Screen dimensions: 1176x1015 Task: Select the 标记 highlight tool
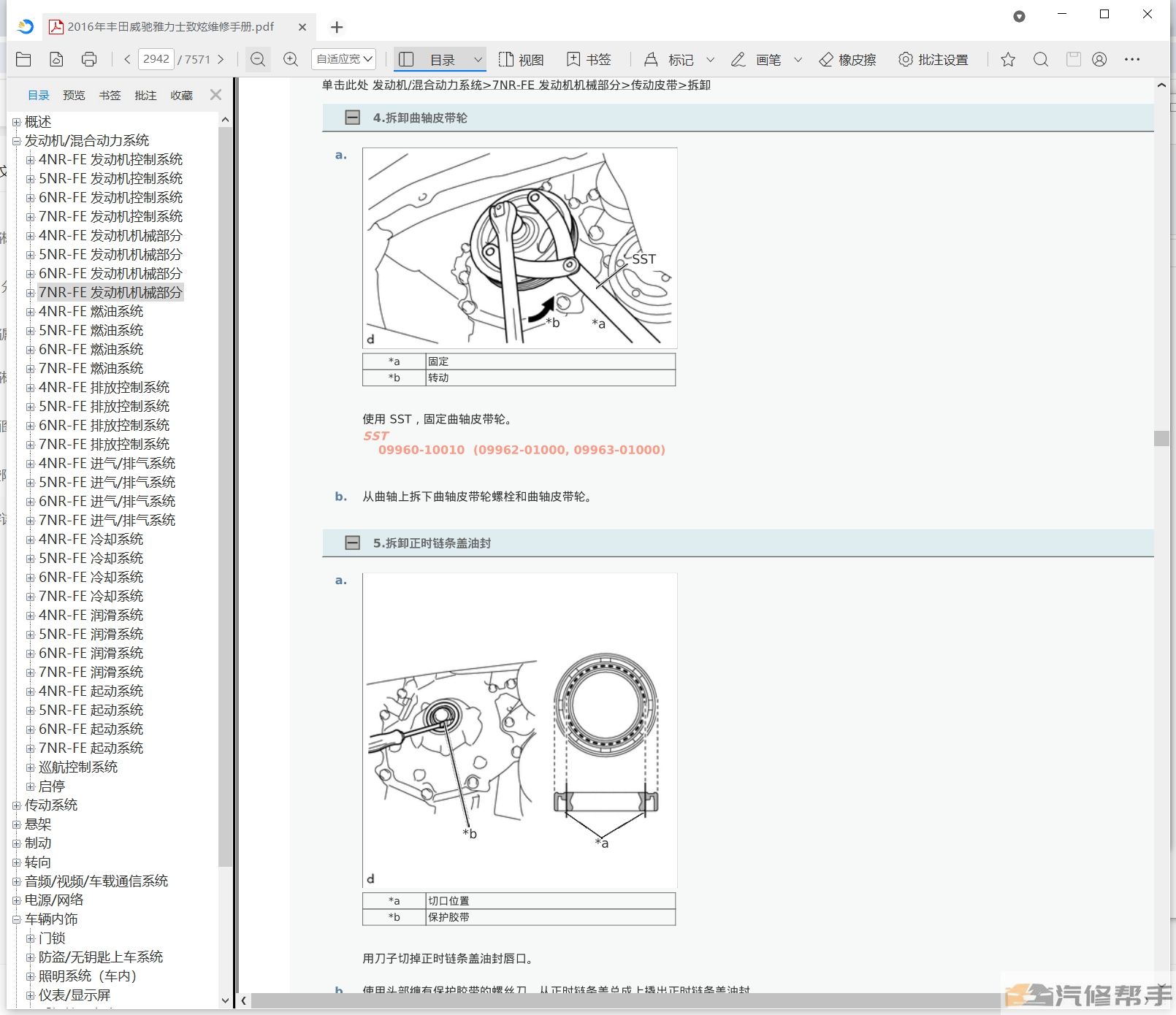(x=669, y=59)
